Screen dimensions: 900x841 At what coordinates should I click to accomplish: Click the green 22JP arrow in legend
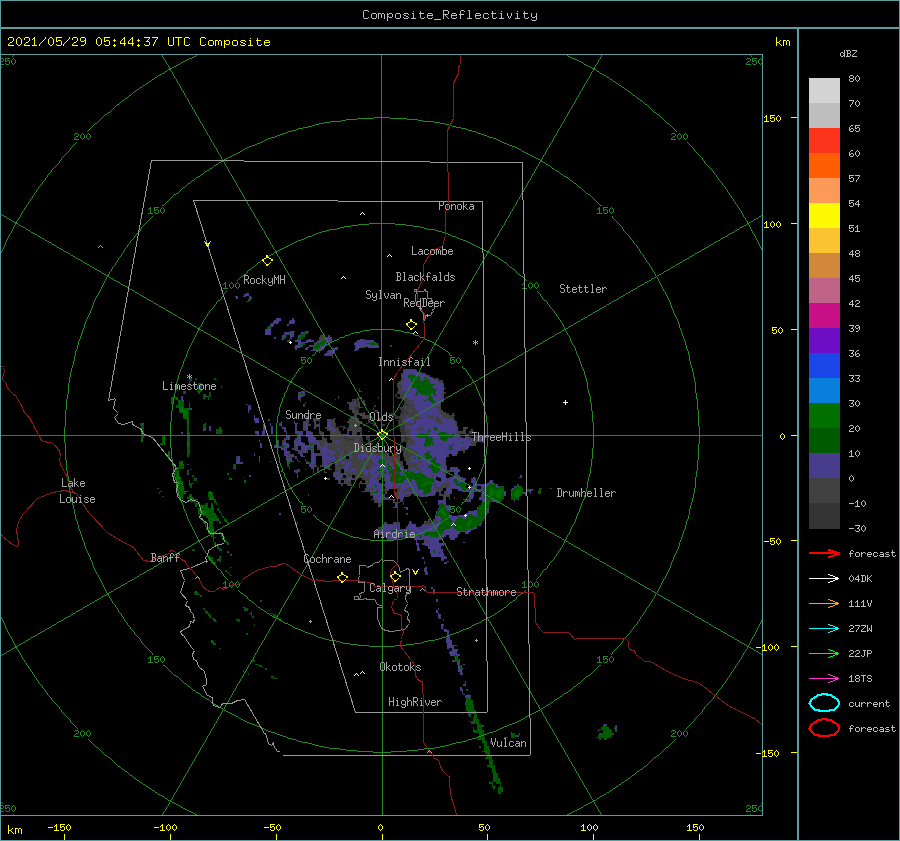824,653
